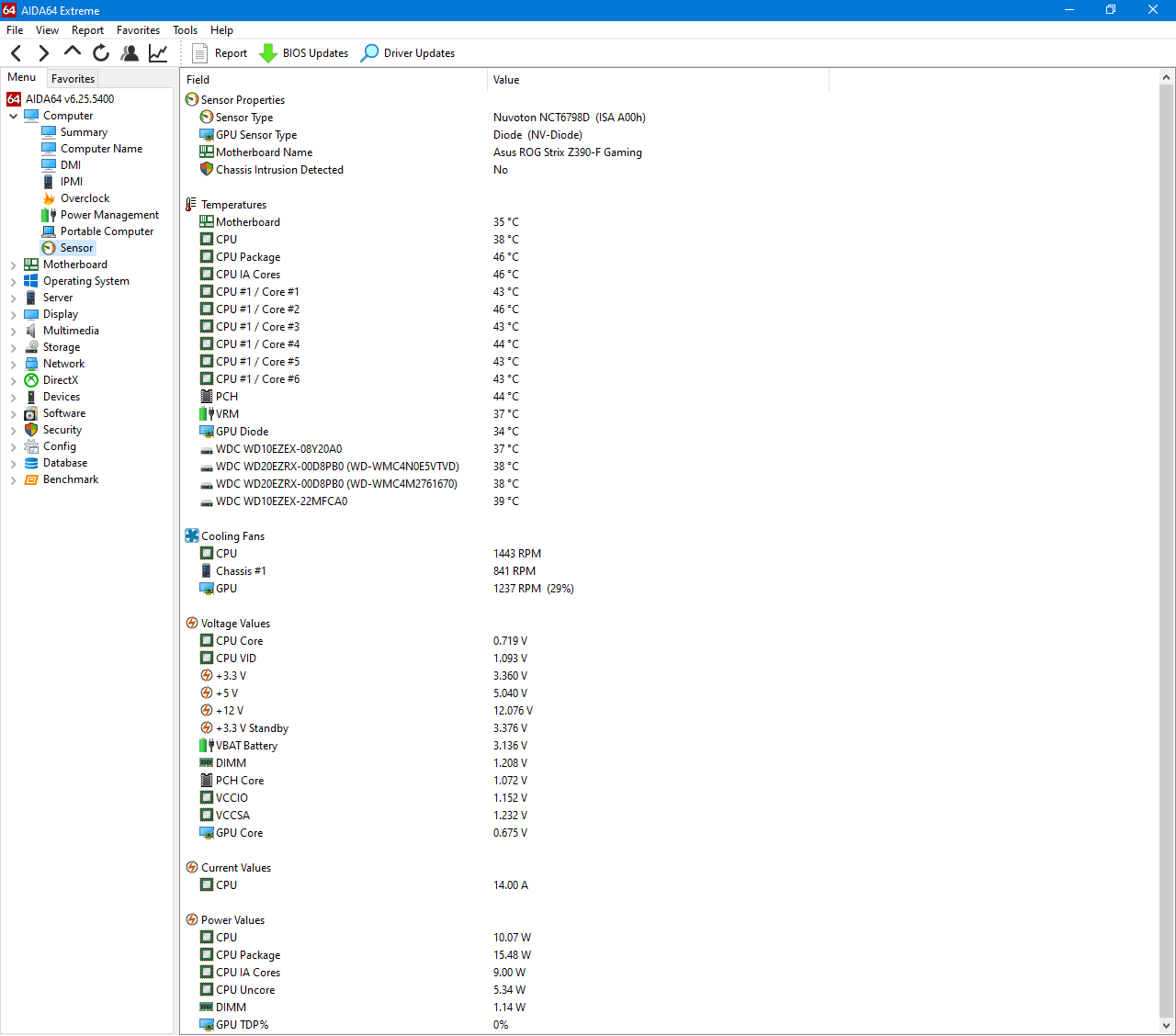Expand the Server tree node
This screenshot has height=1036, width=1176.
[x=13, y=298]
